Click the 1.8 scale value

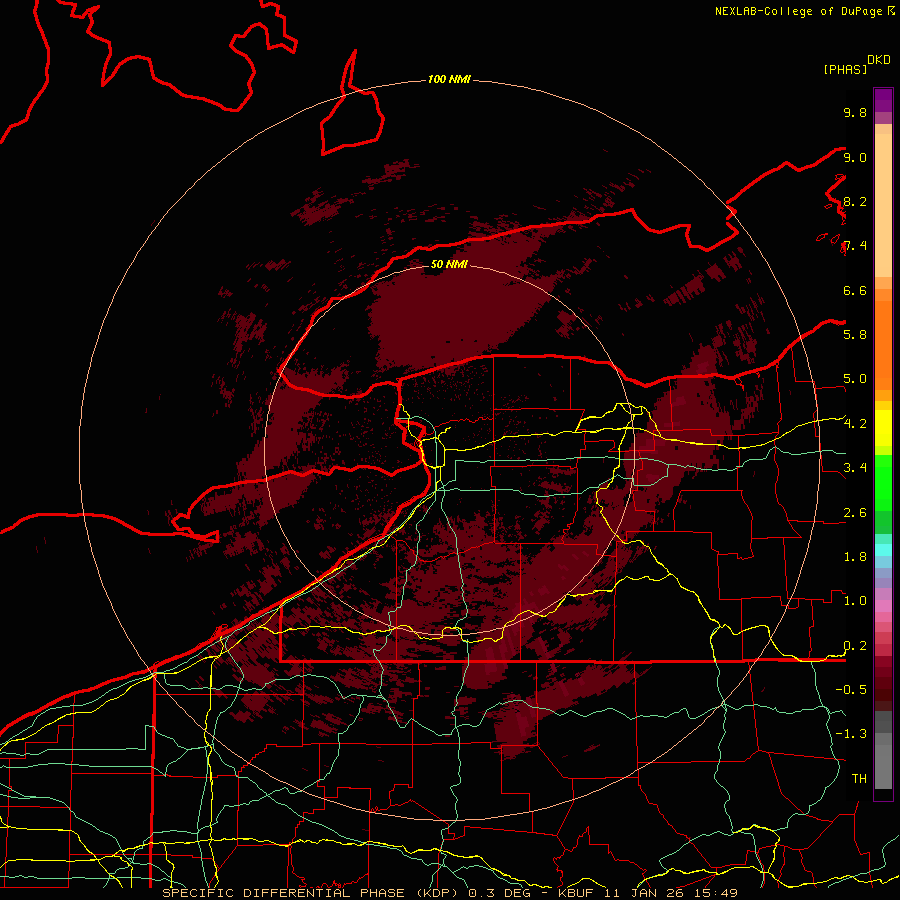[x=855, y=557]
